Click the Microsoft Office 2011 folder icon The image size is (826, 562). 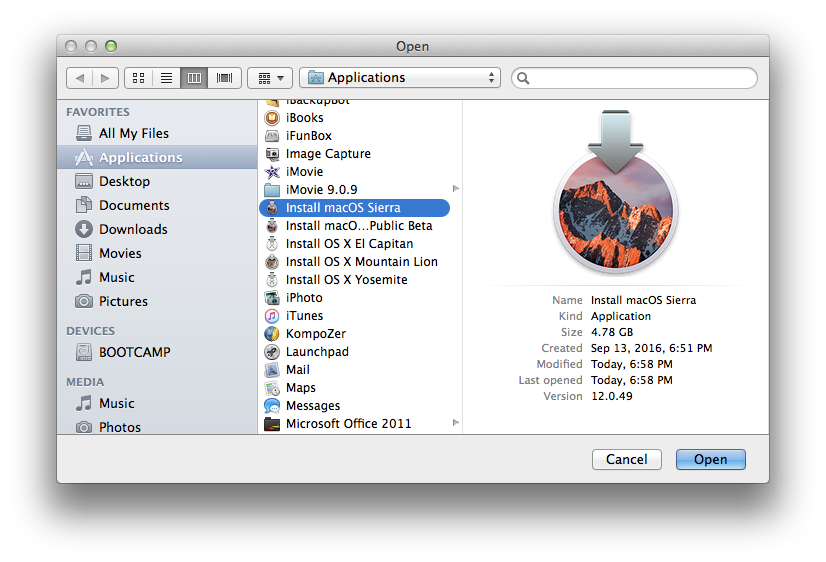point(272,423)
